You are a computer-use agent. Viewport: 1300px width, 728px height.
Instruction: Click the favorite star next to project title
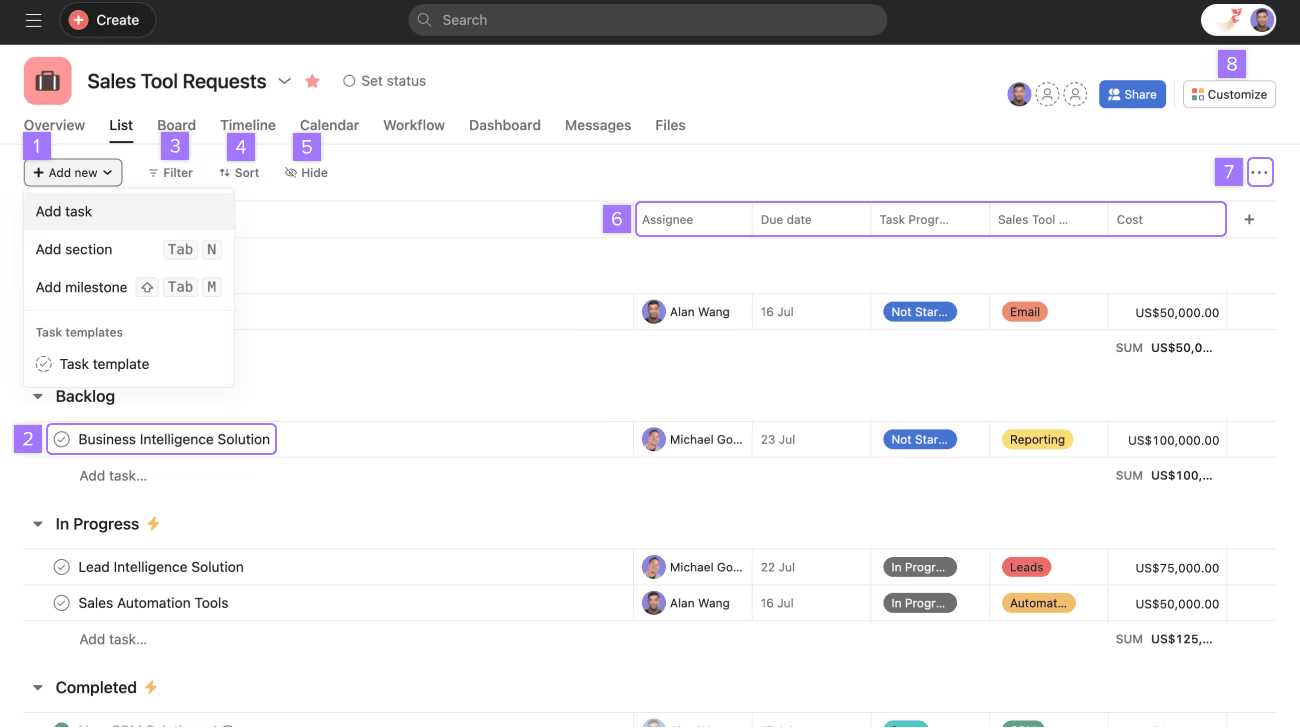point(312,81)
